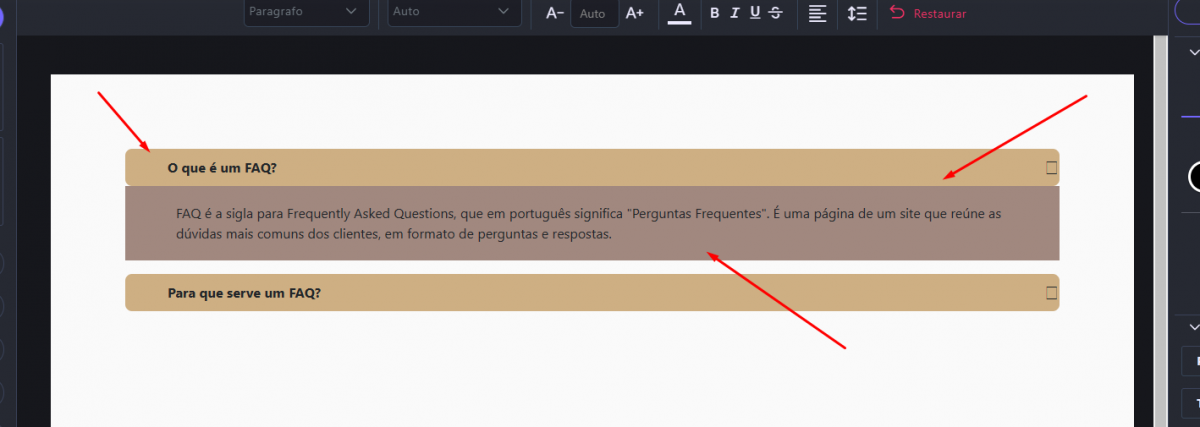The width and height of the screenshot is (1200, 427).
Task: Expand the "Para que serve um FAQ?" item
Action: pyautogui.click(x=1051, y=293)
